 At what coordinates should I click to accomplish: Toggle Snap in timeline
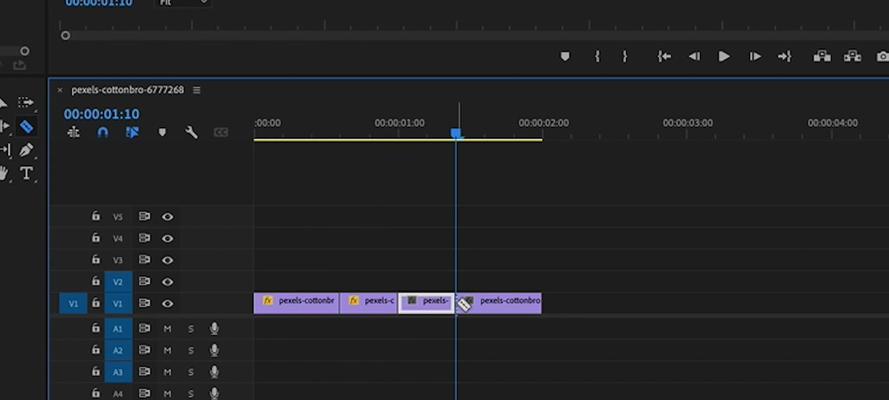coord(103,133)
